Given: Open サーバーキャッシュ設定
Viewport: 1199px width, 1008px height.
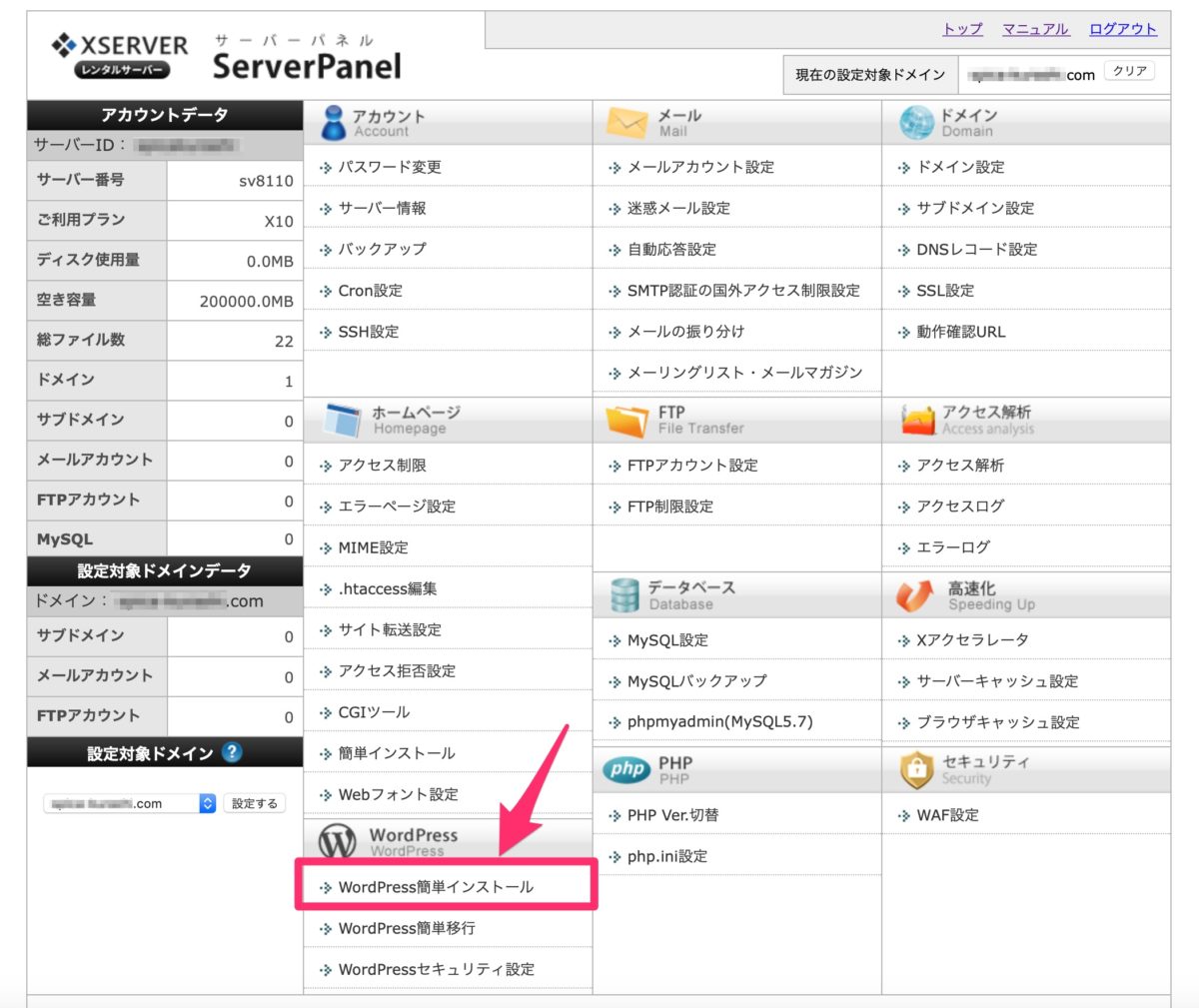Looking at the screenshot, I should click(x=997, y=681).
